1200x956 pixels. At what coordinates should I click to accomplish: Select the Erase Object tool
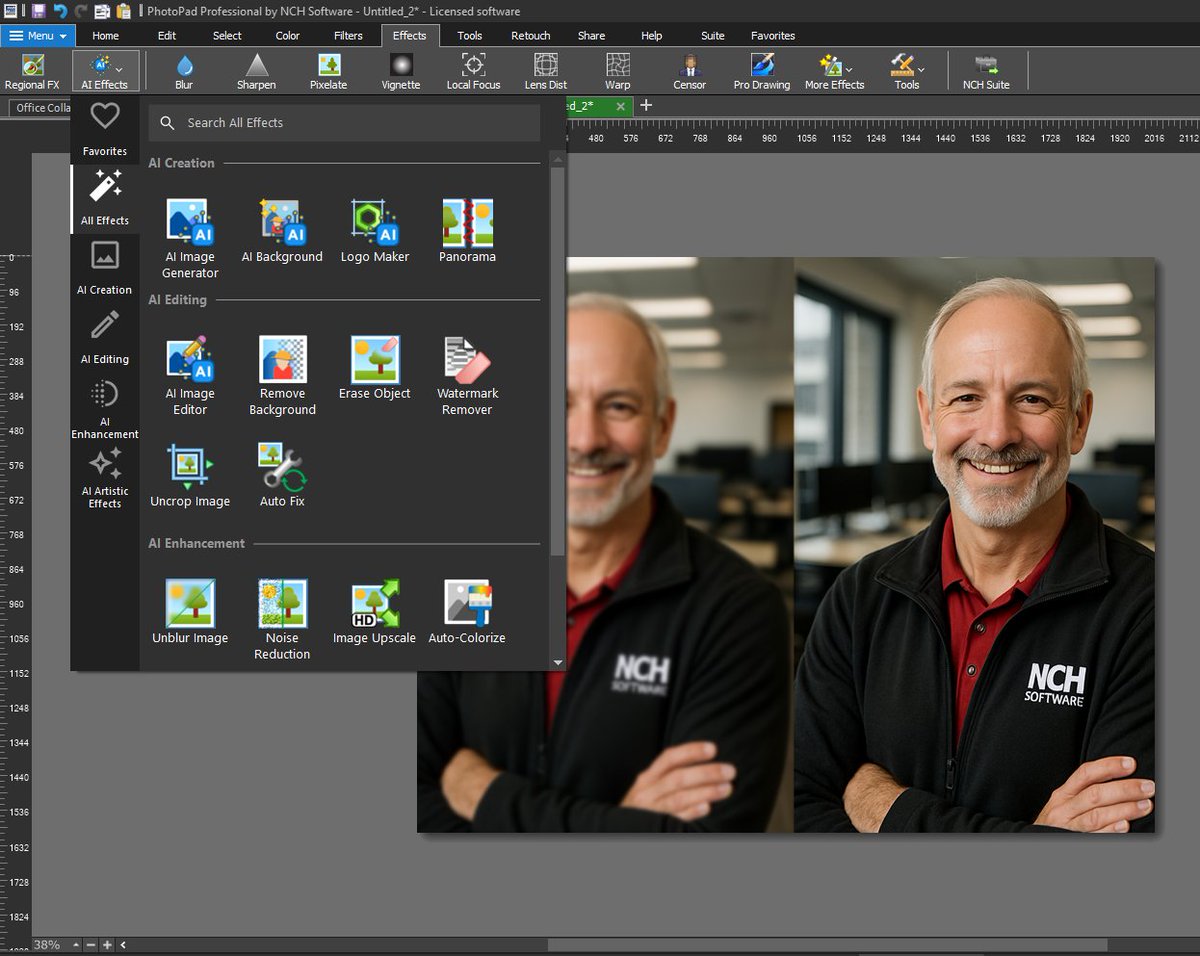pos(374,365)
